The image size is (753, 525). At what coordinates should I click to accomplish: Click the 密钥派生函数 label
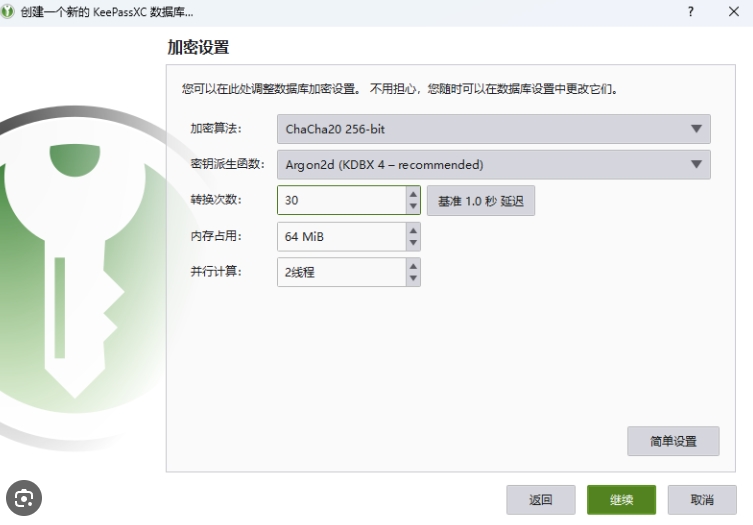click(x=227, y=164)
